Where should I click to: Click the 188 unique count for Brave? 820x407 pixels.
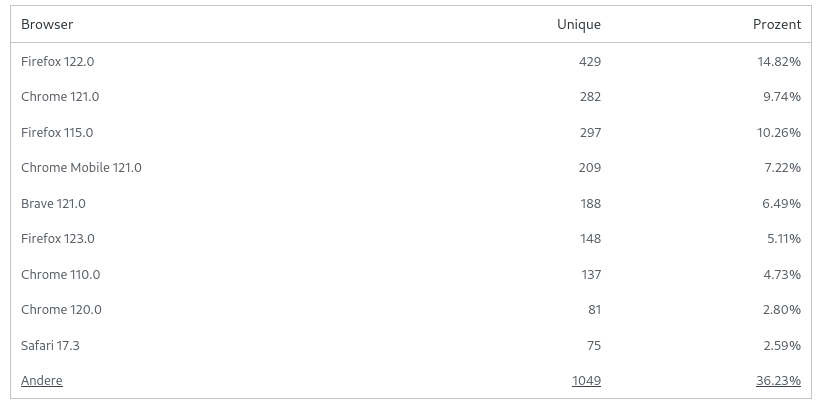tap(590, 204)
